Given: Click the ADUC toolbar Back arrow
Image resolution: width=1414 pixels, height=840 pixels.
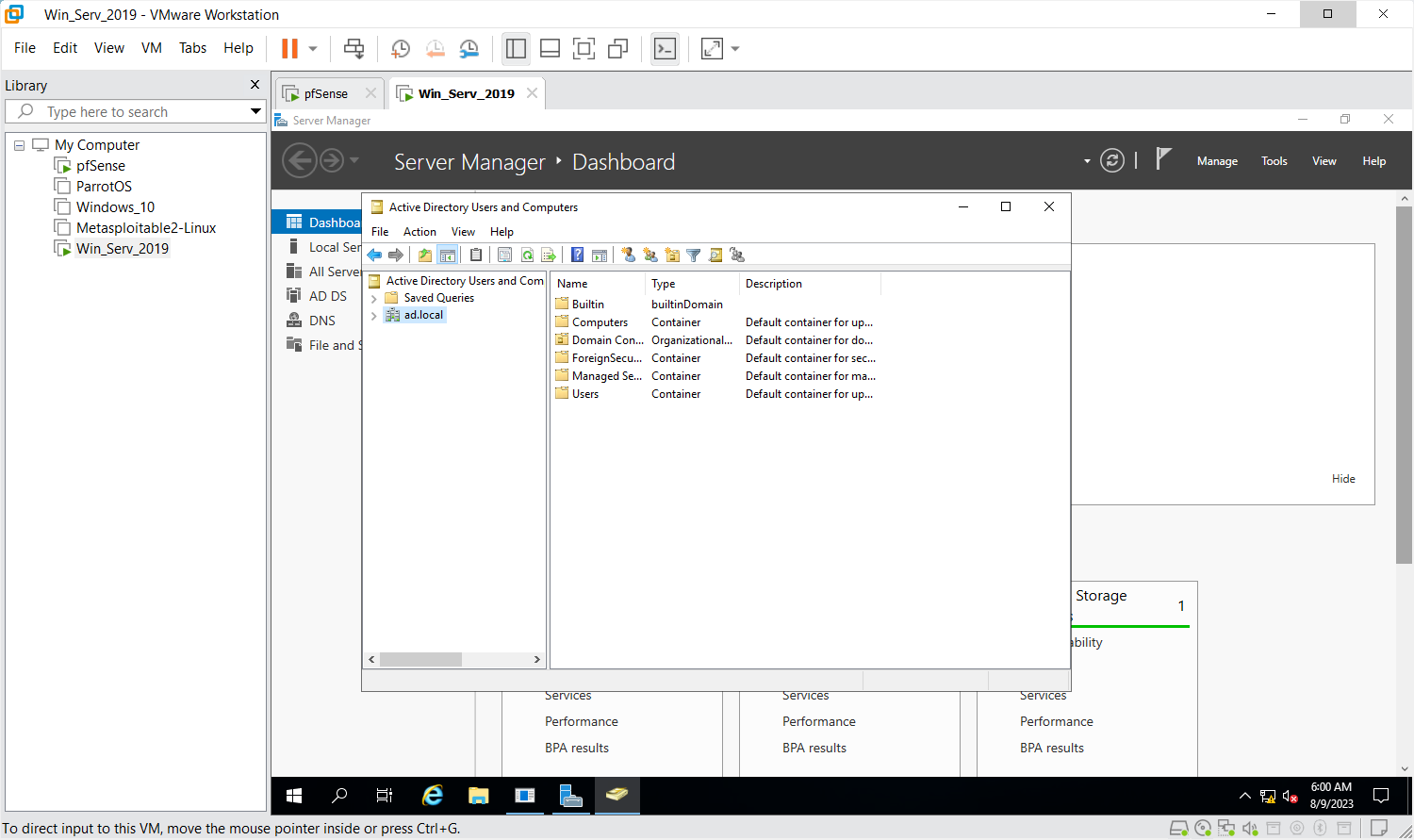Looking at the screenshot, I should coord(374,255).
